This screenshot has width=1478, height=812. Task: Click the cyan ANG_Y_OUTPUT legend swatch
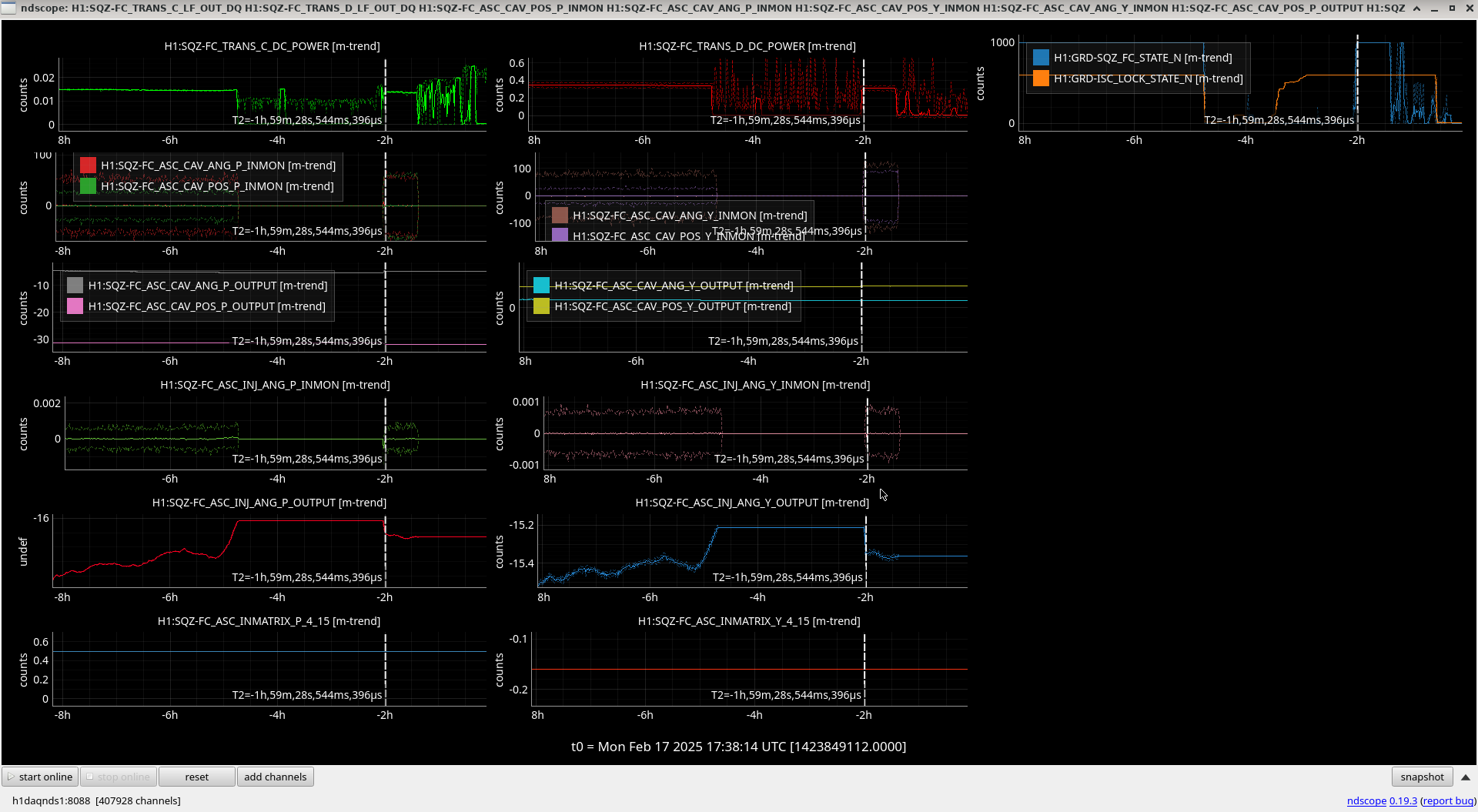(x=542, y=286)
